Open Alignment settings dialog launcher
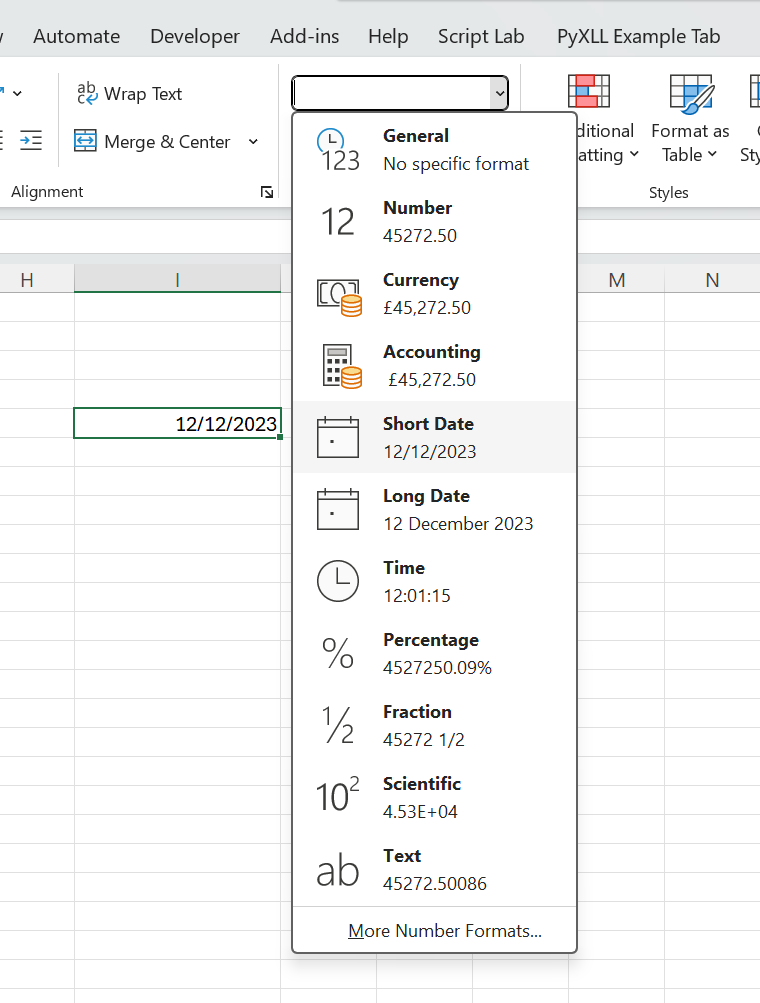Screen dimensions: 760x1003 click(x=266, y=192)
